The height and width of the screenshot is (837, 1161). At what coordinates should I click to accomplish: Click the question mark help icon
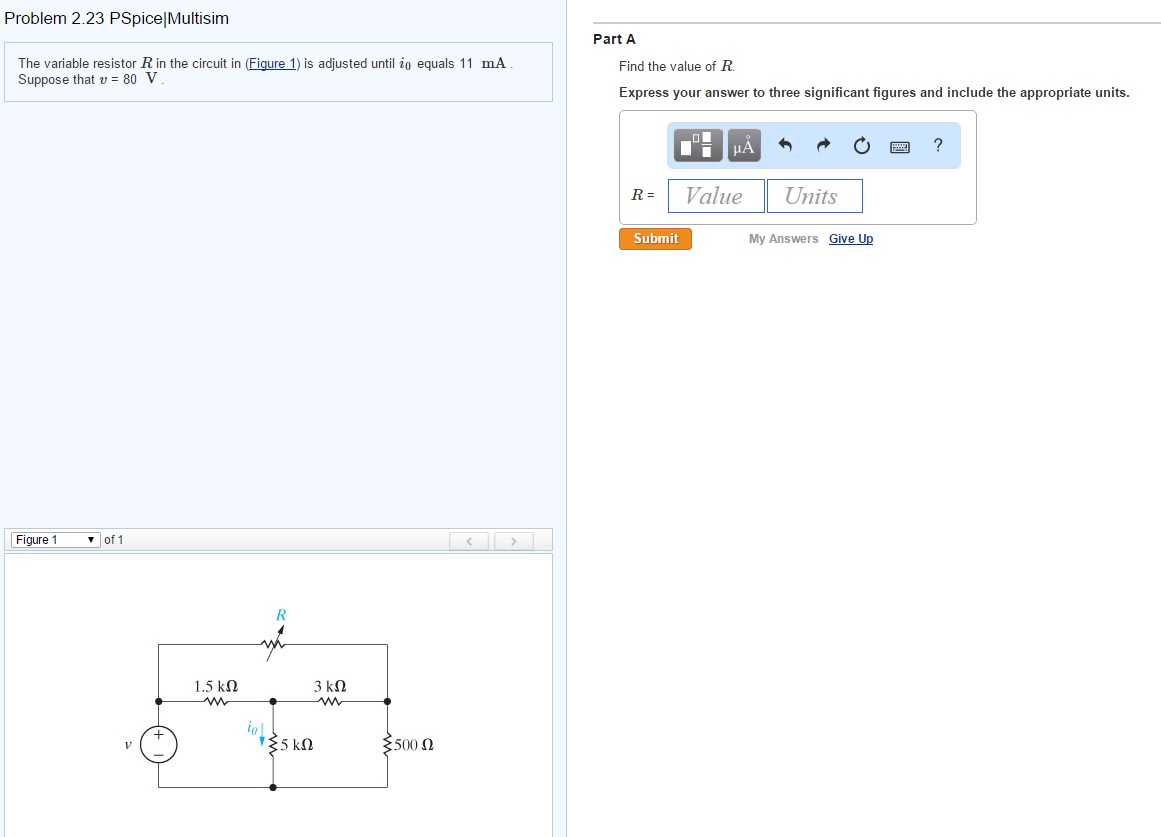click(937, 145)
